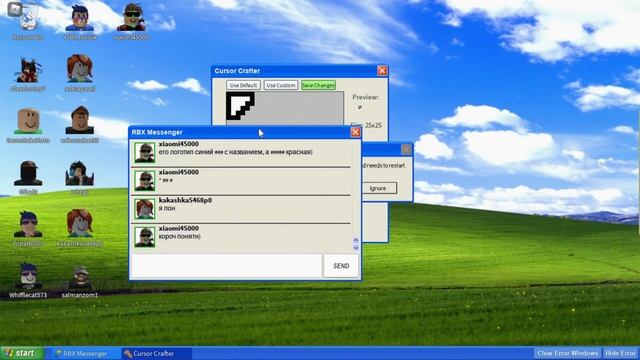Image resolution: width=640 pixels, height=360 pixels.
Task: Close the error dialog with the gray X
Action: click(406, 149)
